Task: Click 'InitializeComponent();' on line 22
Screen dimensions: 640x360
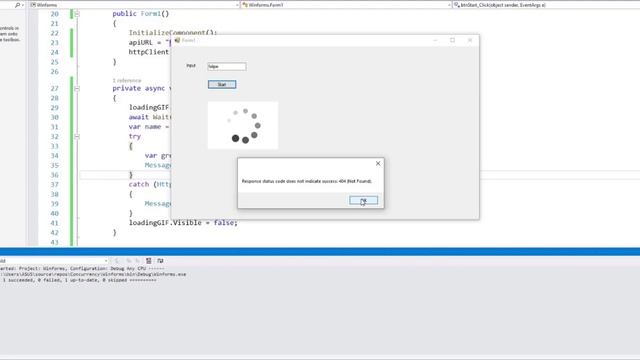Action: point(173,33)
